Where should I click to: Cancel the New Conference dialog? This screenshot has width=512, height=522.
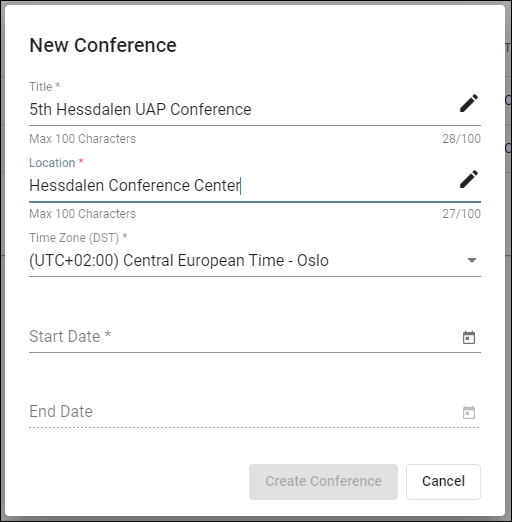tap(443, 481)
